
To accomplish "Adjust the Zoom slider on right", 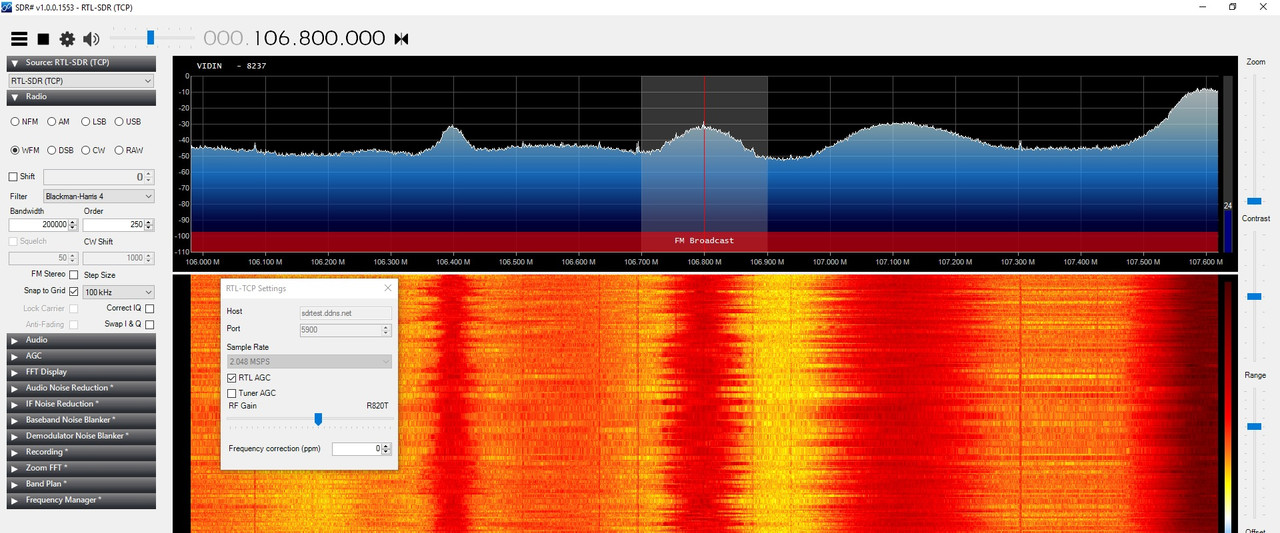I will pyautogui.click(x=1254, y=200).
